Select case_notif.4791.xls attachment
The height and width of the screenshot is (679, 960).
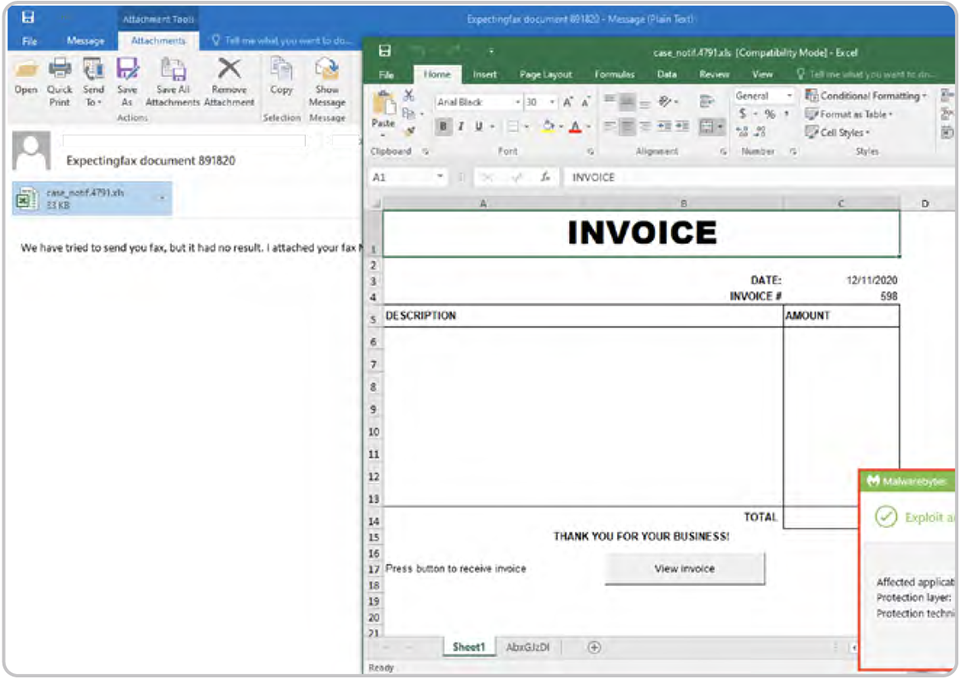coord(92,198)
